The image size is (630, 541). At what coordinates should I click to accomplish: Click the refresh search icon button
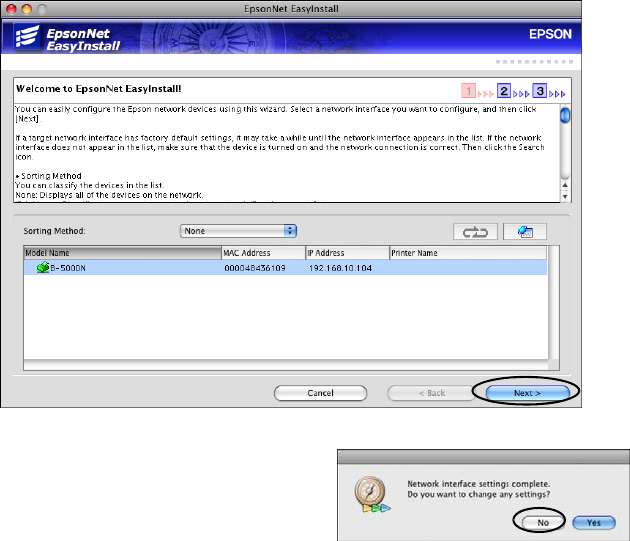click(472, 231)
